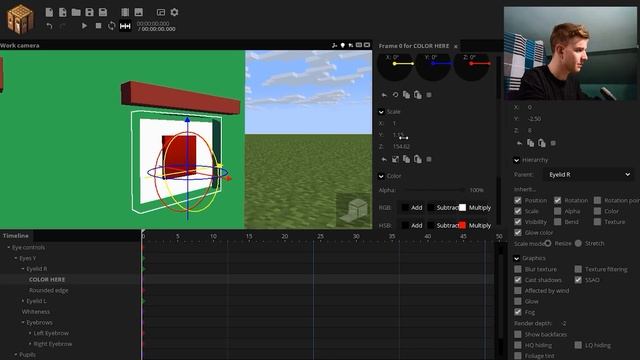Toggle the controls icon in Work camera header
The width and height of the screenshot is (640, 360).
(335, 45)
